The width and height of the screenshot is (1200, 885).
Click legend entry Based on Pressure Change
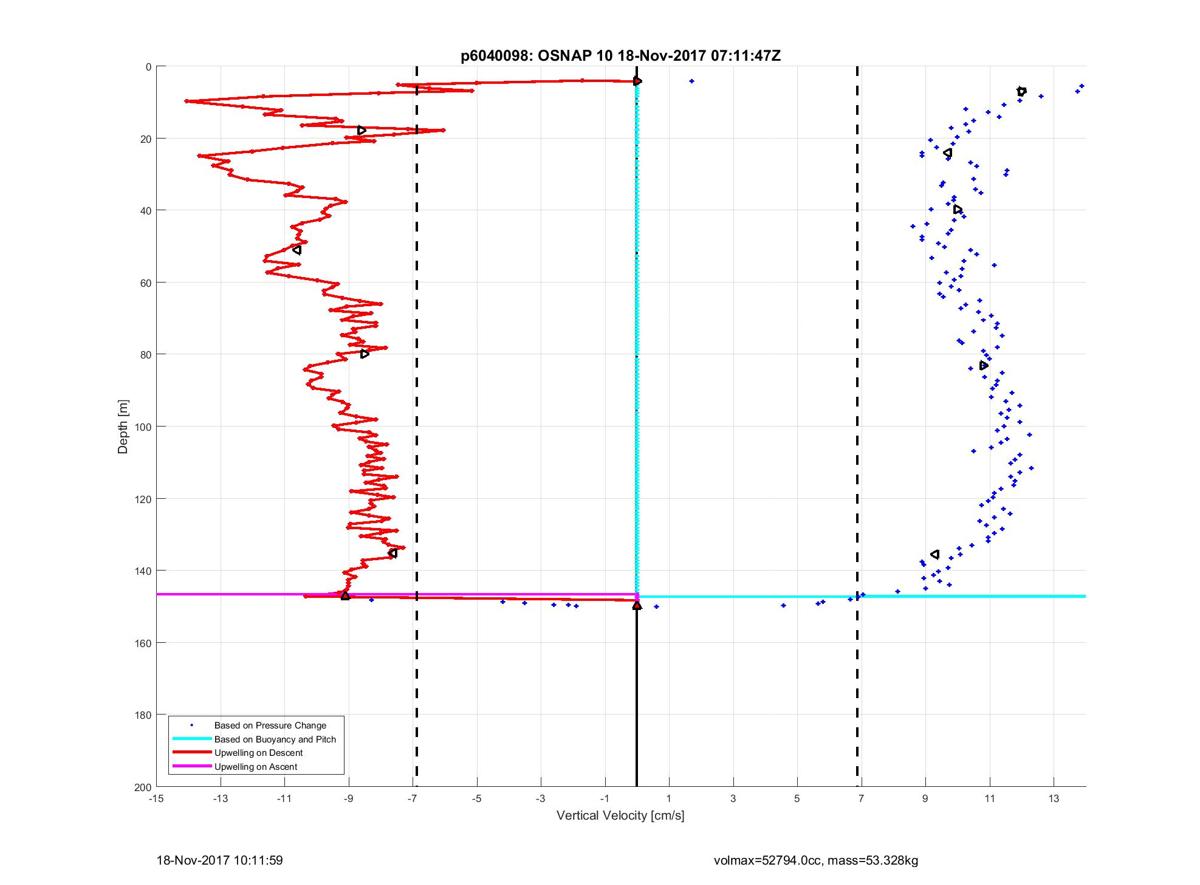270,725
